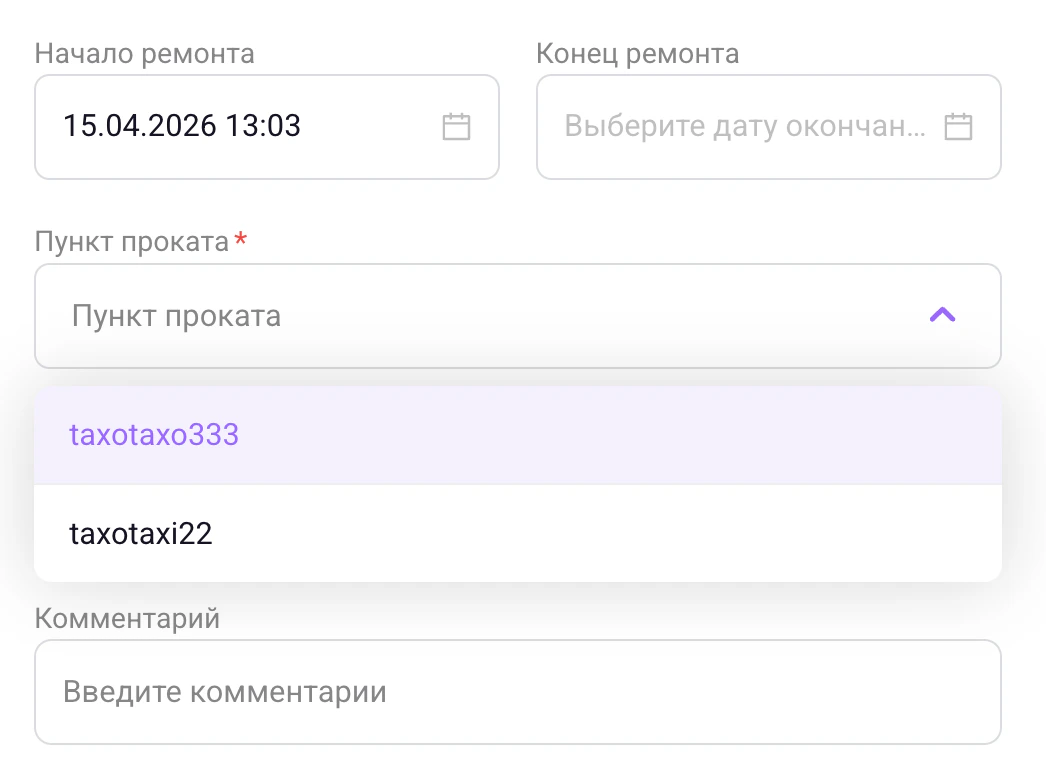
Task: Select taxotaxo333 from the rental point list
Action: click(155, 435)
